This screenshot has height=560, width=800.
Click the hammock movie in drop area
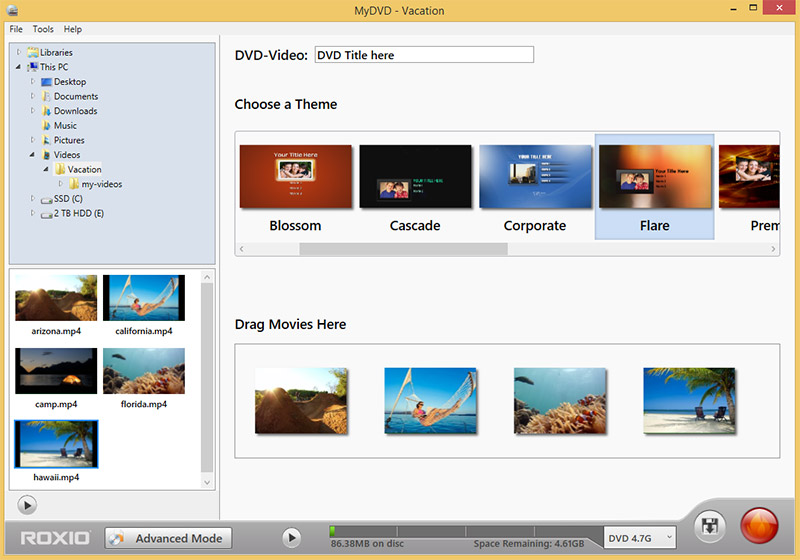pos(431,401)
